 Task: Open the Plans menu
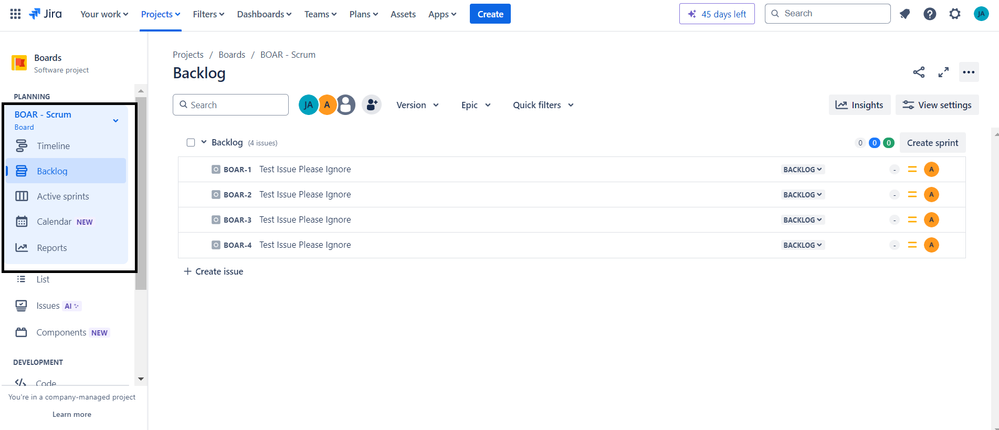tap(363, 14)
